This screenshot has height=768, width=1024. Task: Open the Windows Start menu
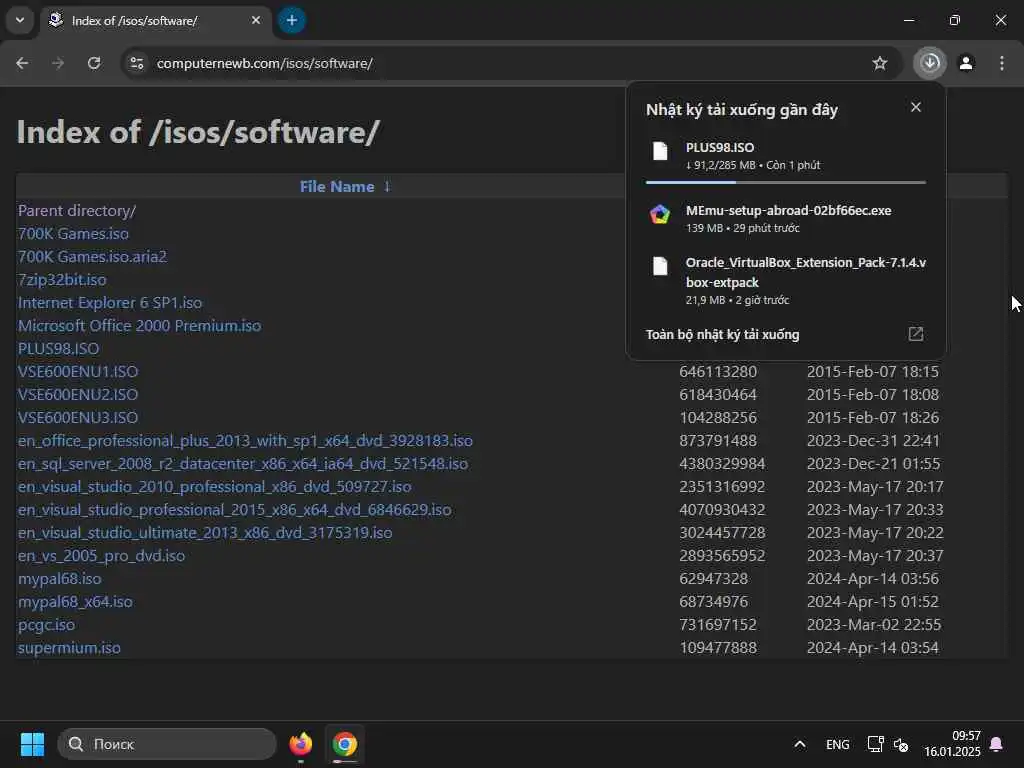(32, 744)
